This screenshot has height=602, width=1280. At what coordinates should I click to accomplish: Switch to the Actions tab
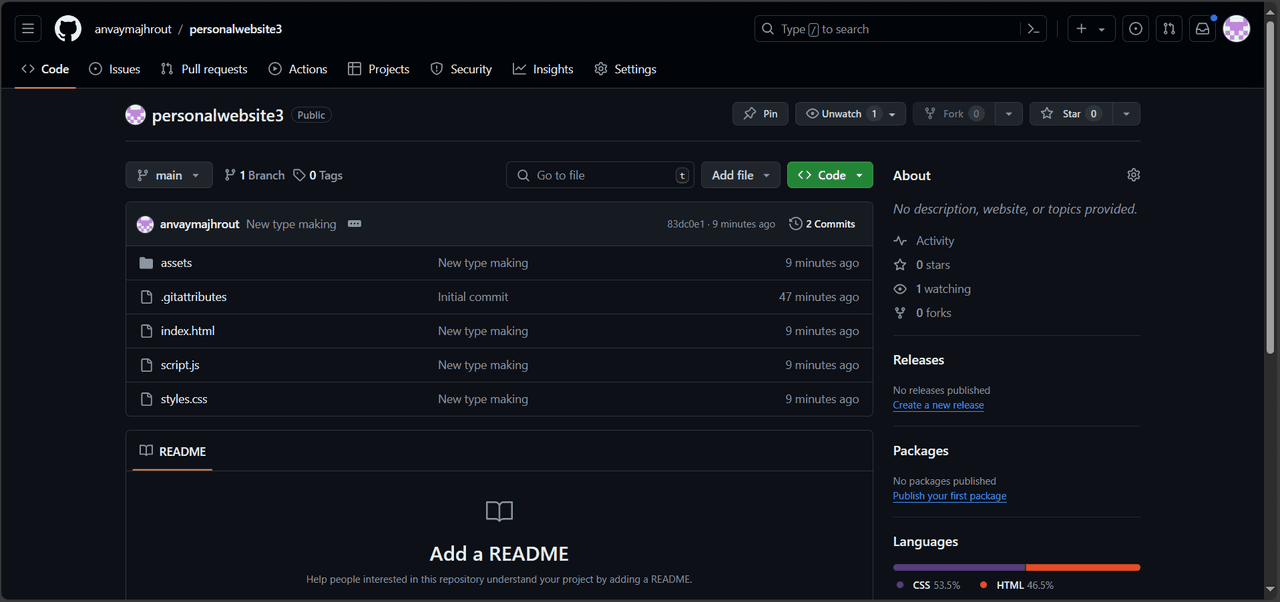point(298,69)
